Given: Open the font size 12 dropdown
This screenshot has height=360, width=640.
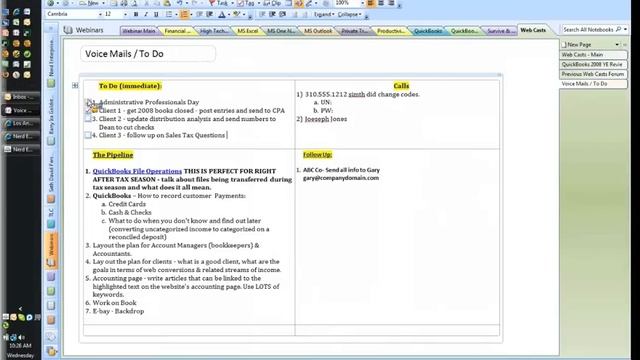Looking at the screenshot, I should point(125,14).
